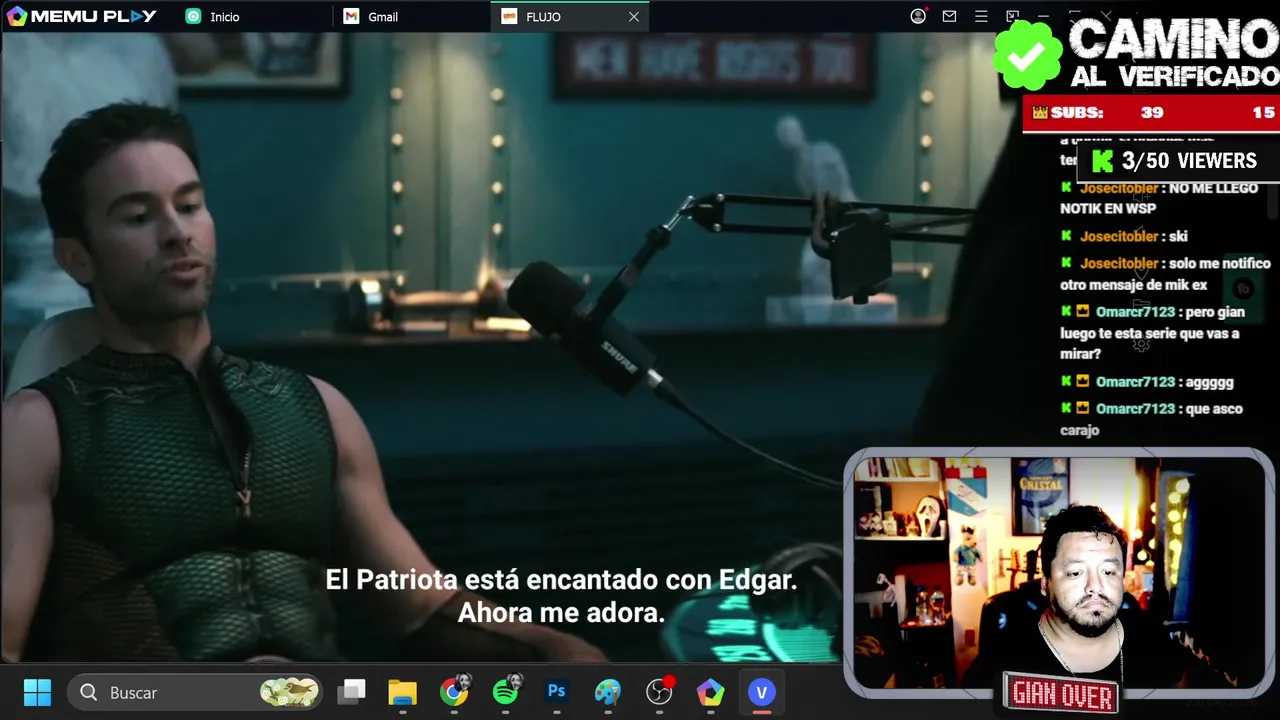This screenshot has width=1280, height=720.
Task: Open the Paint app taskbar icon
Action: click(x=608, y=692)
